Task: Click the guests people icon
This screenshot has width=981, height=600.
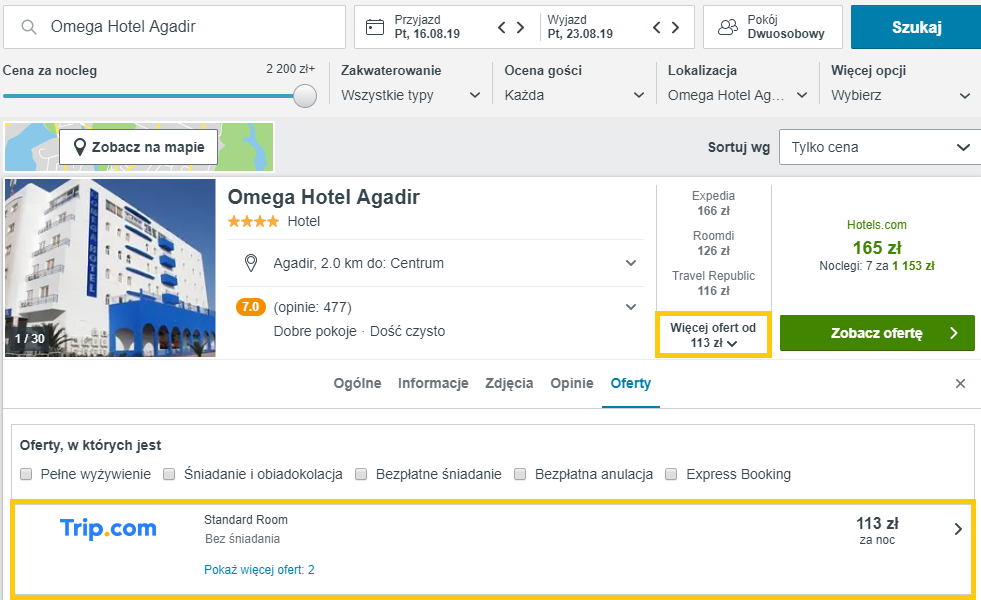Action: click(x=728, y=27)
